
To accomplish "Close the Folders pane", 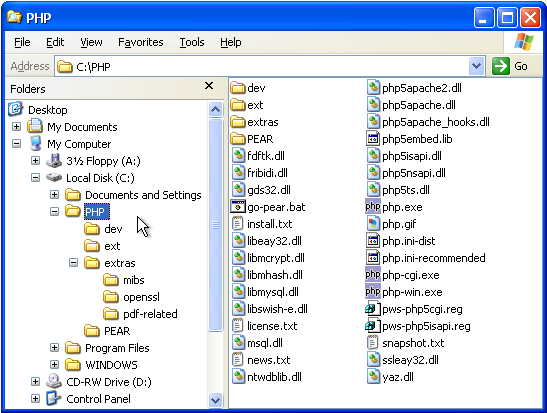I will [209, 85].
